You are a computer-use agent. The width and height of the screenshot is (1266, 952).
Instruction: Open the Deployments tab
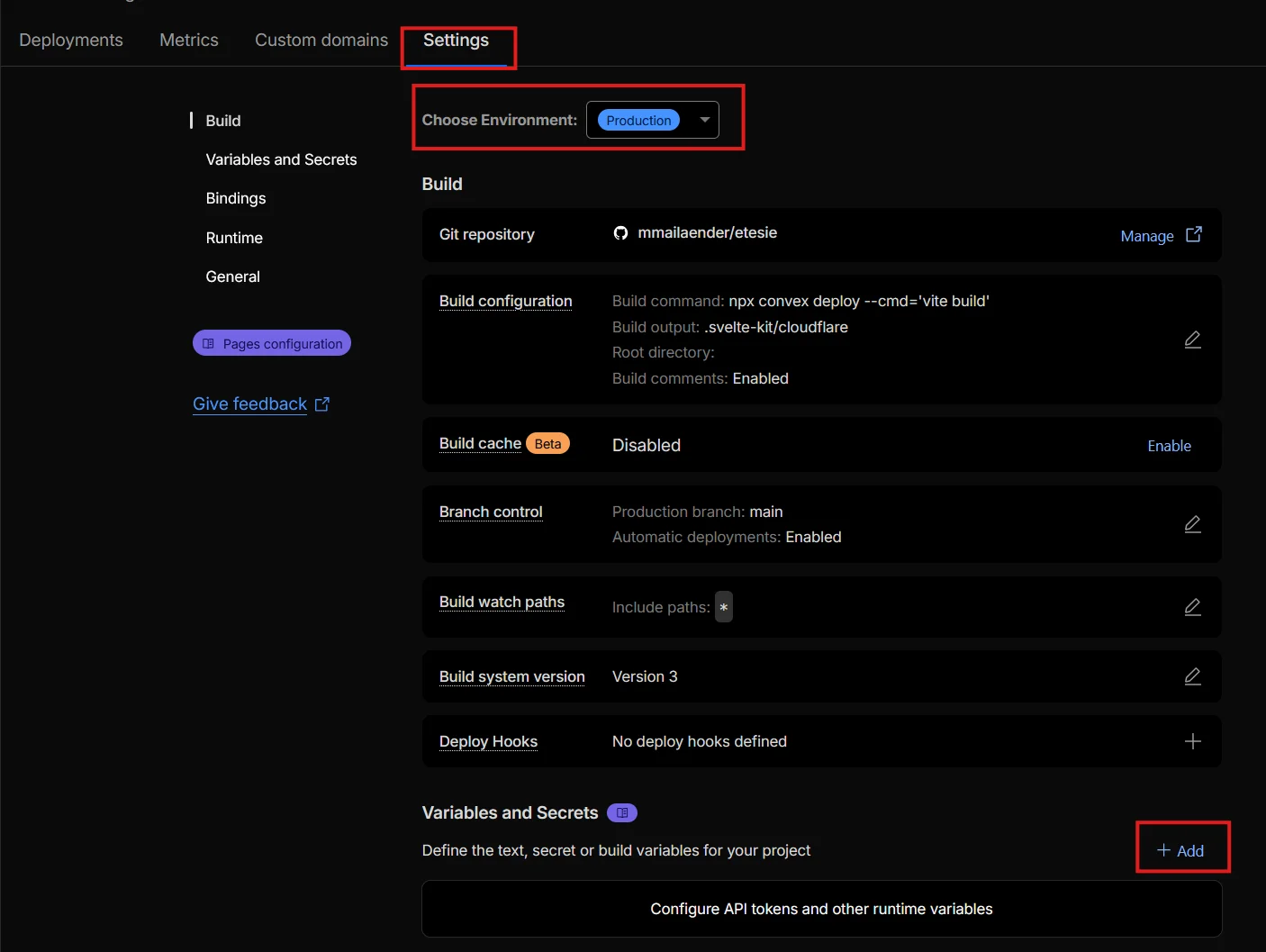point(71,40)
